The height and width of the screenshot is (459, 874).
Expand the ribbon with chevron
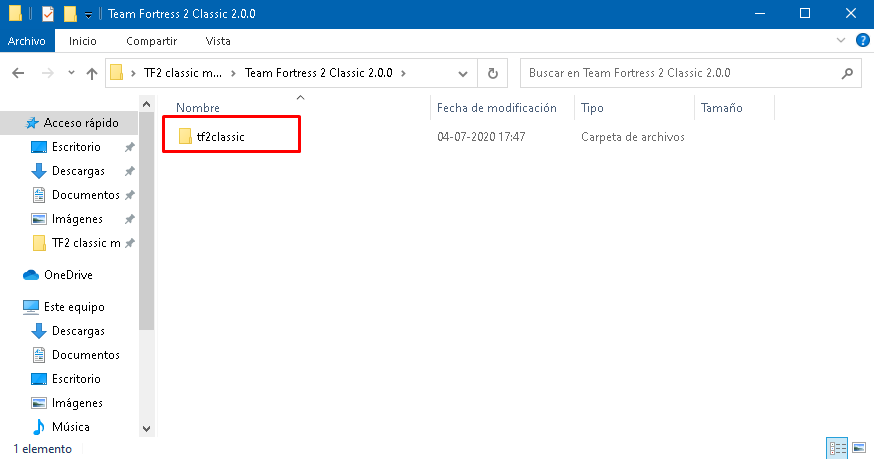[841, 40]
